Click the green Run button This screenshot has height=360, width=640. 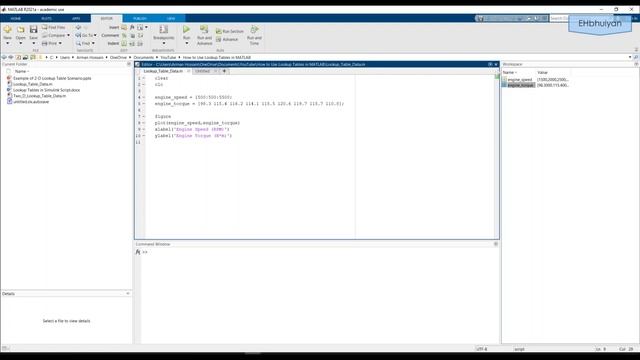[x=187, y=29]
